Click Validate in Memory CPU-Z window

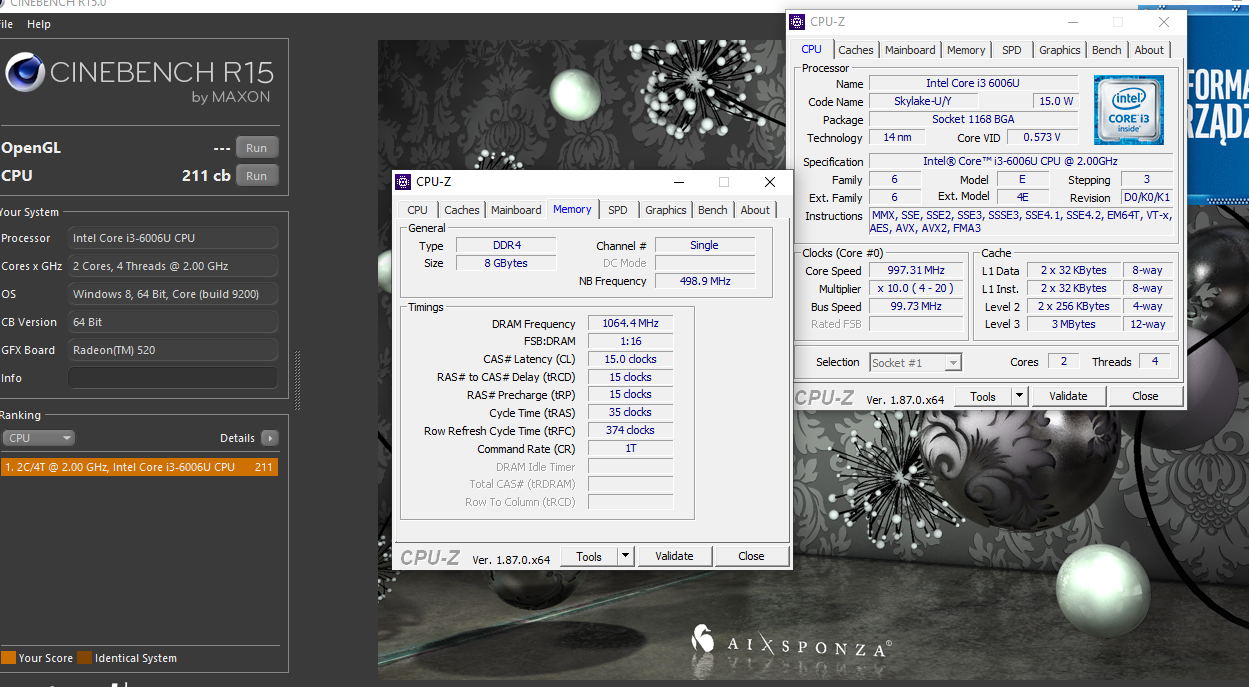coord(674,556)
